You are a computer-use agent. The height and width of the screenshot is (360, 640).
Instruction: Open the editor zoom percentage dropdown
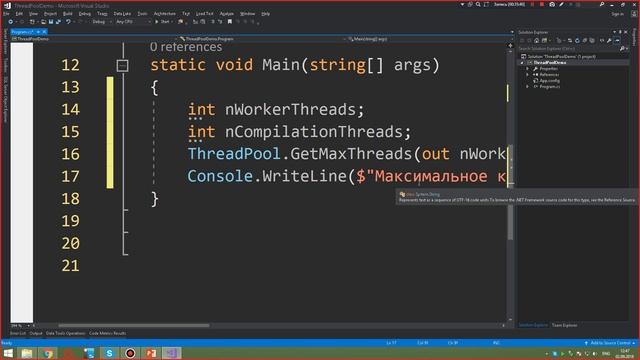tap(20, 326)
